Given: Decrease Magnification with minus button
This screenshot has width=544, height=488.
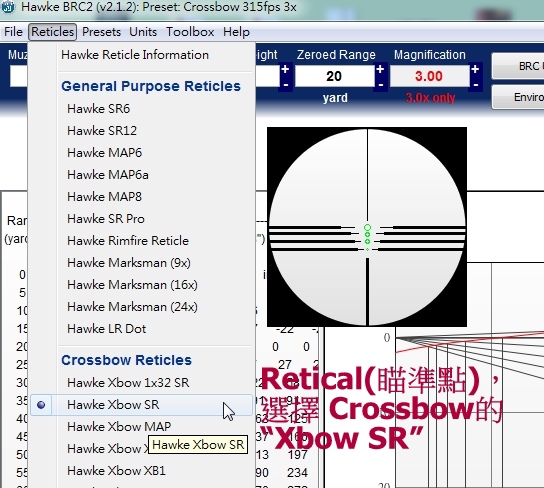Looking at the screenshot, I should click(x=475, y=84).
